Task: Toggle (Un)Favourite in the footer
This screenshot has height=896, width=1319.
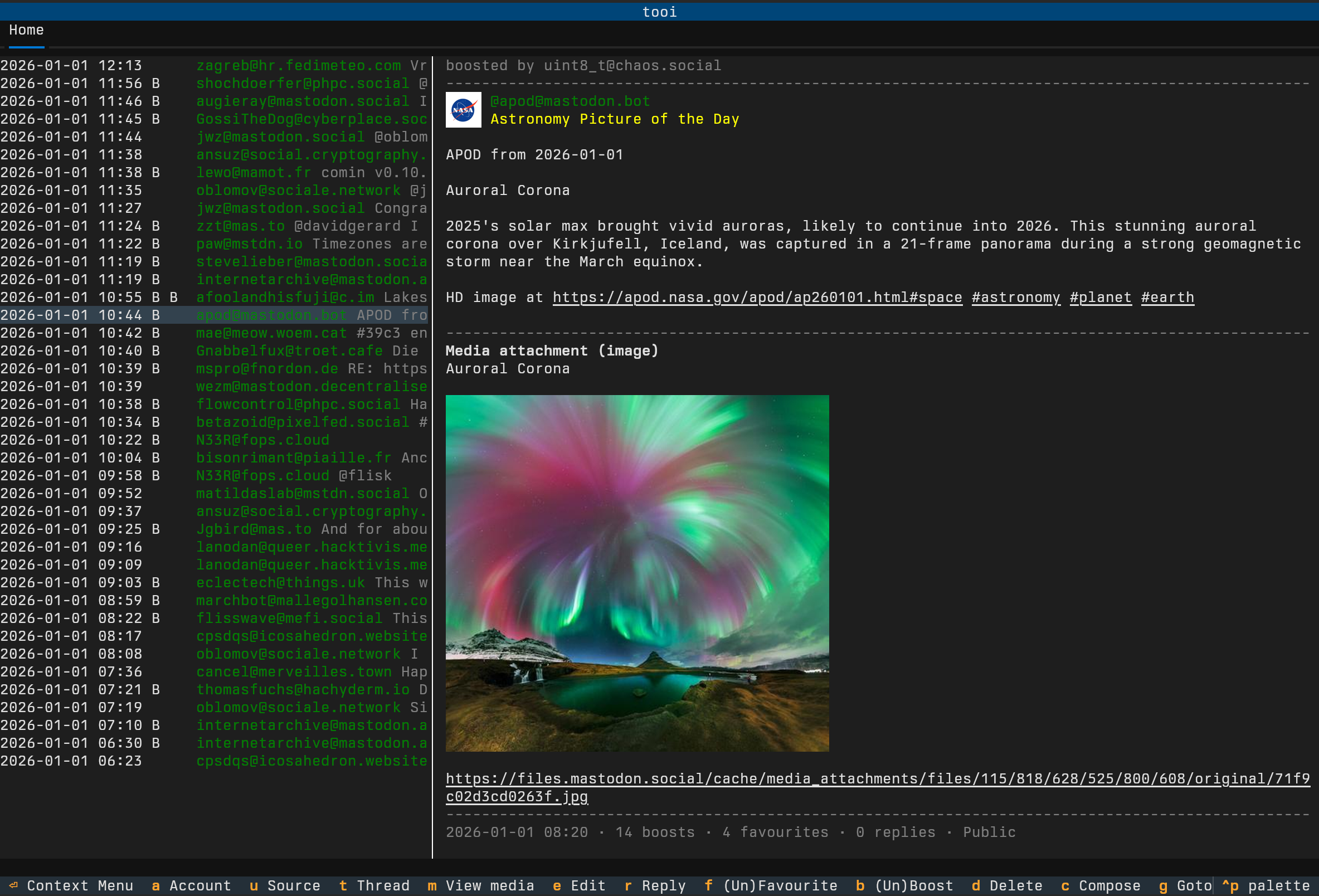Action: click(771, 885)
